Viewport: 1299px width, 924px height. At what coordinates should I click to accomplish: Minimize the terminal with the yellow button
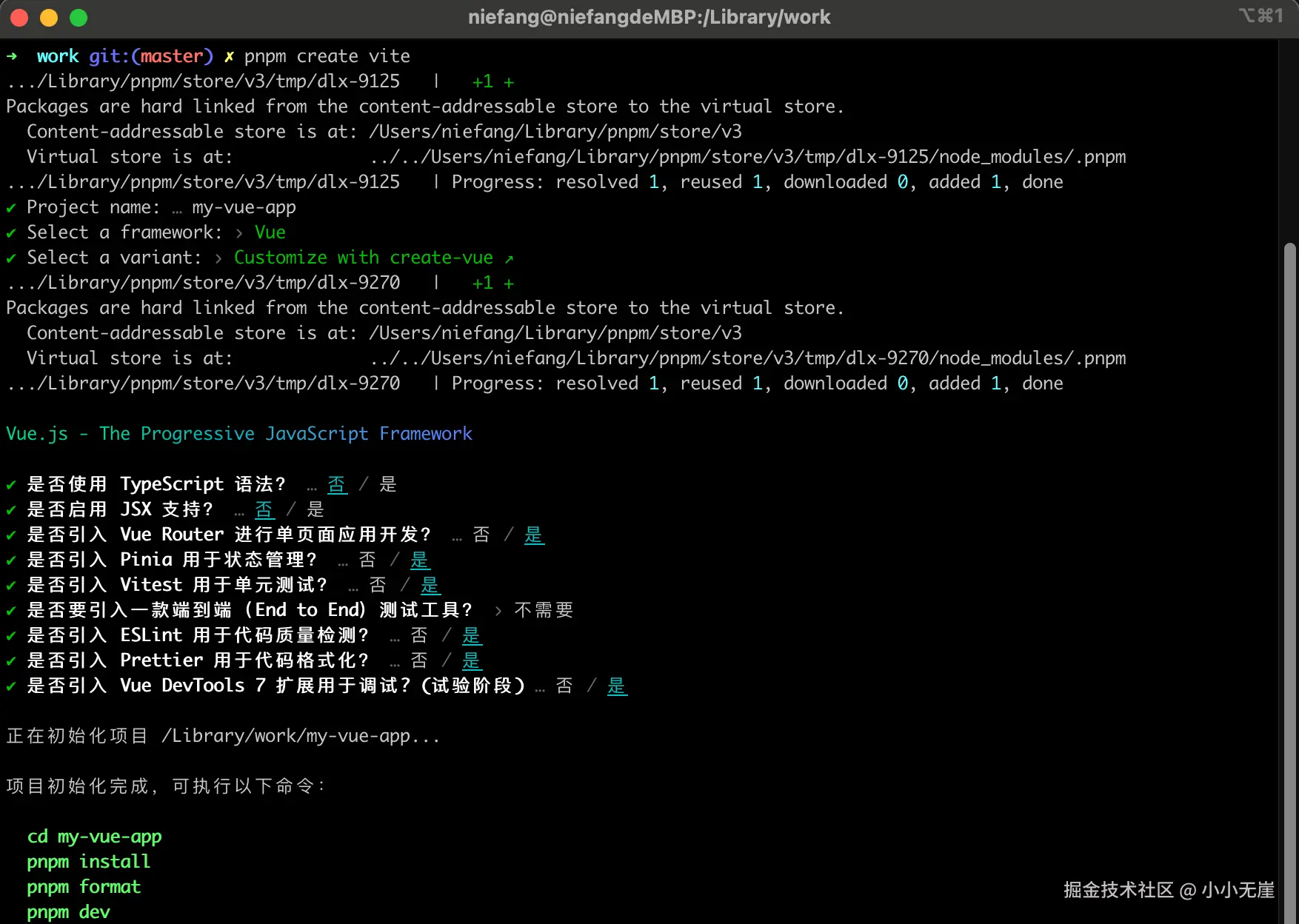49,18
